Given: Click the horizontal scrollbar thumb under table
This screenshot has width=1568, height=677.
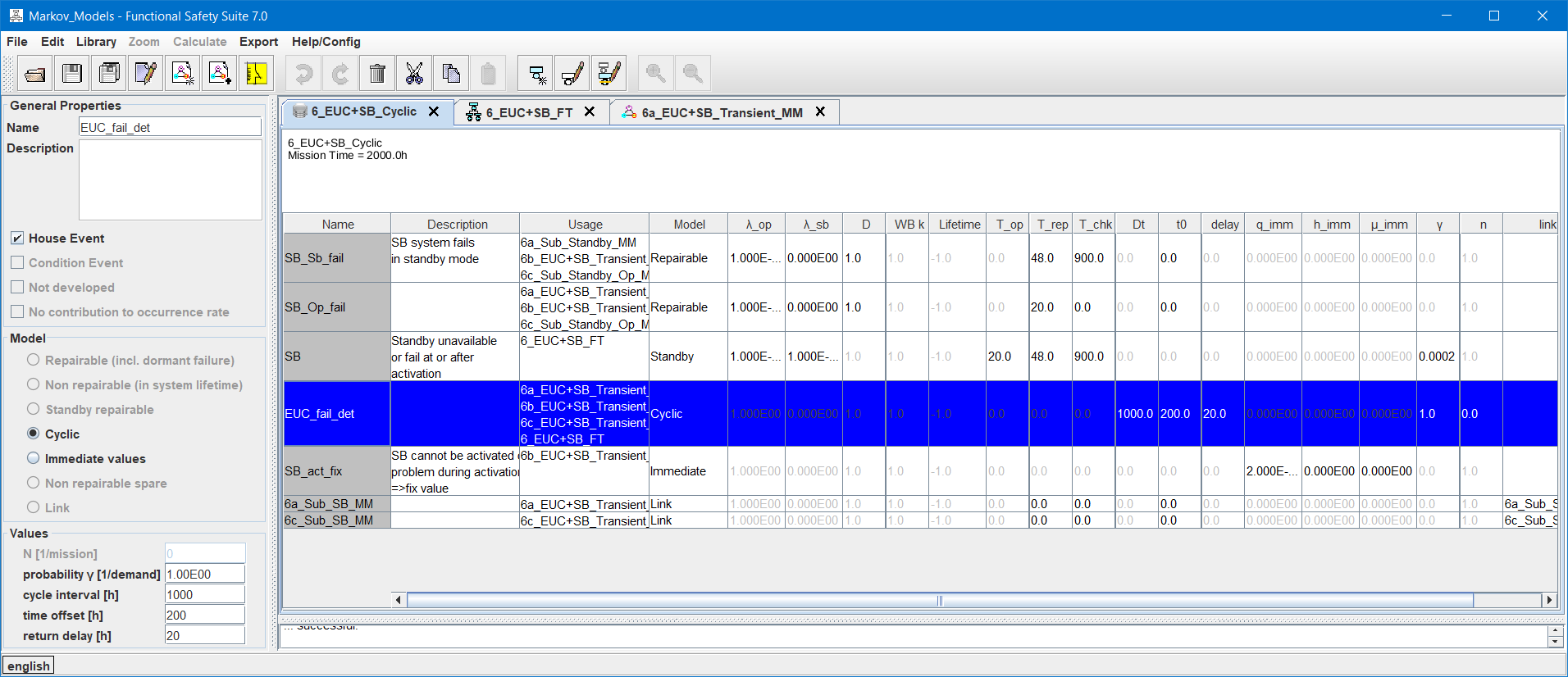Looking at the screenshot, I should pos(939,600).
